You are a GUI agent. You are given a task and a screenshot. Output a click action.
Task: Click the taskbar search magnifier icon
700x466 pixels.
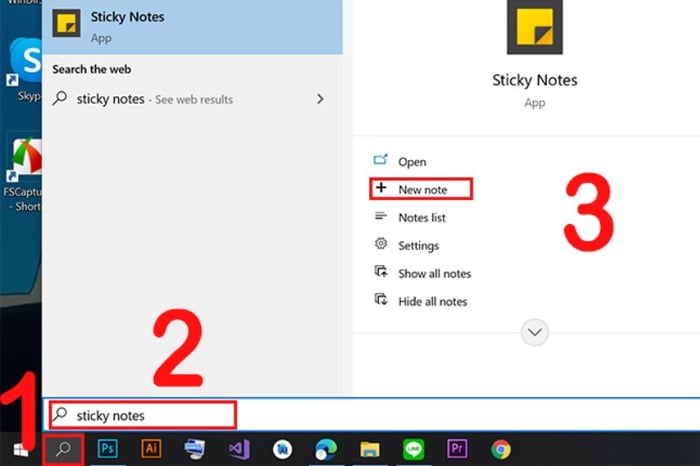coord(63,449)
